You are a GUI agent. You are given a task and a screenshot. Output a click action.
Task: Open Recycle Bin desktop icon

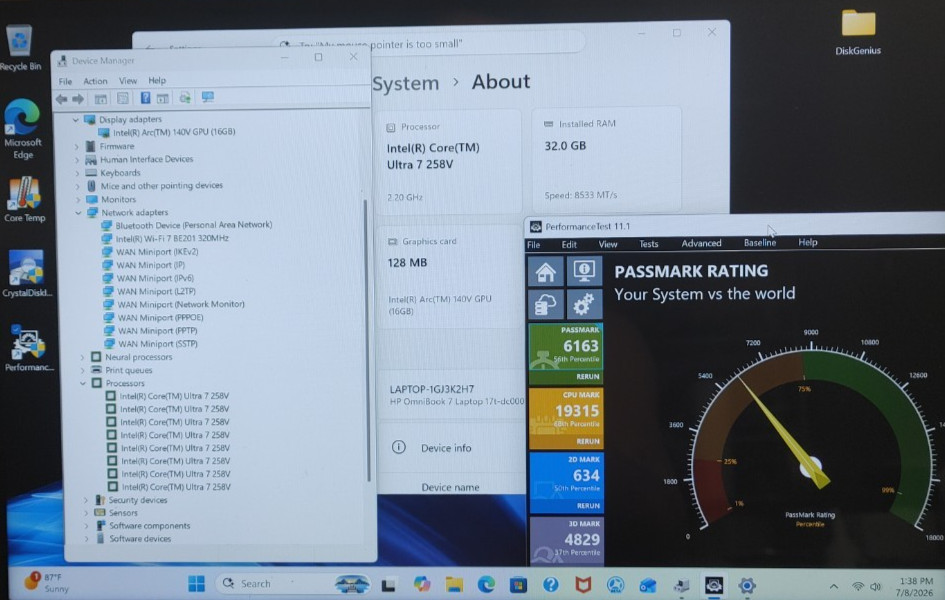click(x=20, y=48)
